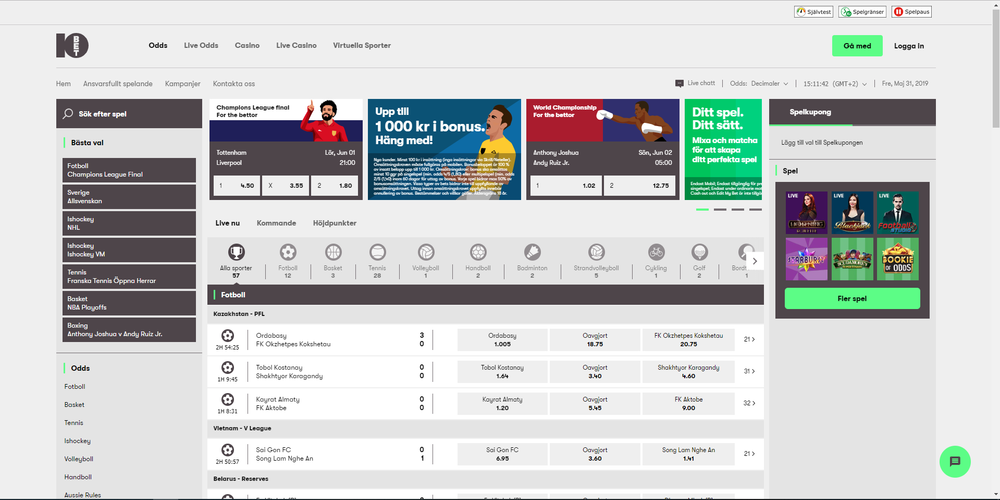Filter live events by Strandvolleyboll icon

pyautogui.click(x=596, y=252)
